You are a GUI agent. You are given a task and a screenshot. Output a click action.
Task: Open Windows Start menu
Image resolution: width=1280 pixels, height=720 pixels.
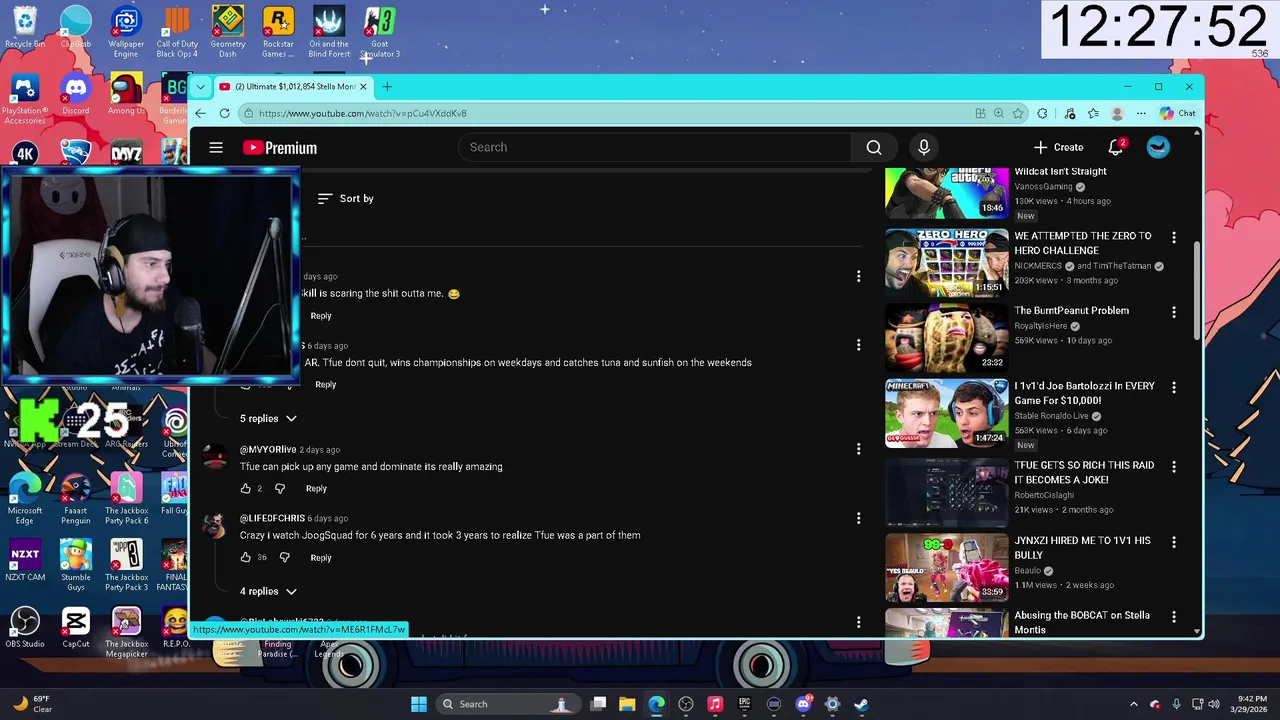419,704
